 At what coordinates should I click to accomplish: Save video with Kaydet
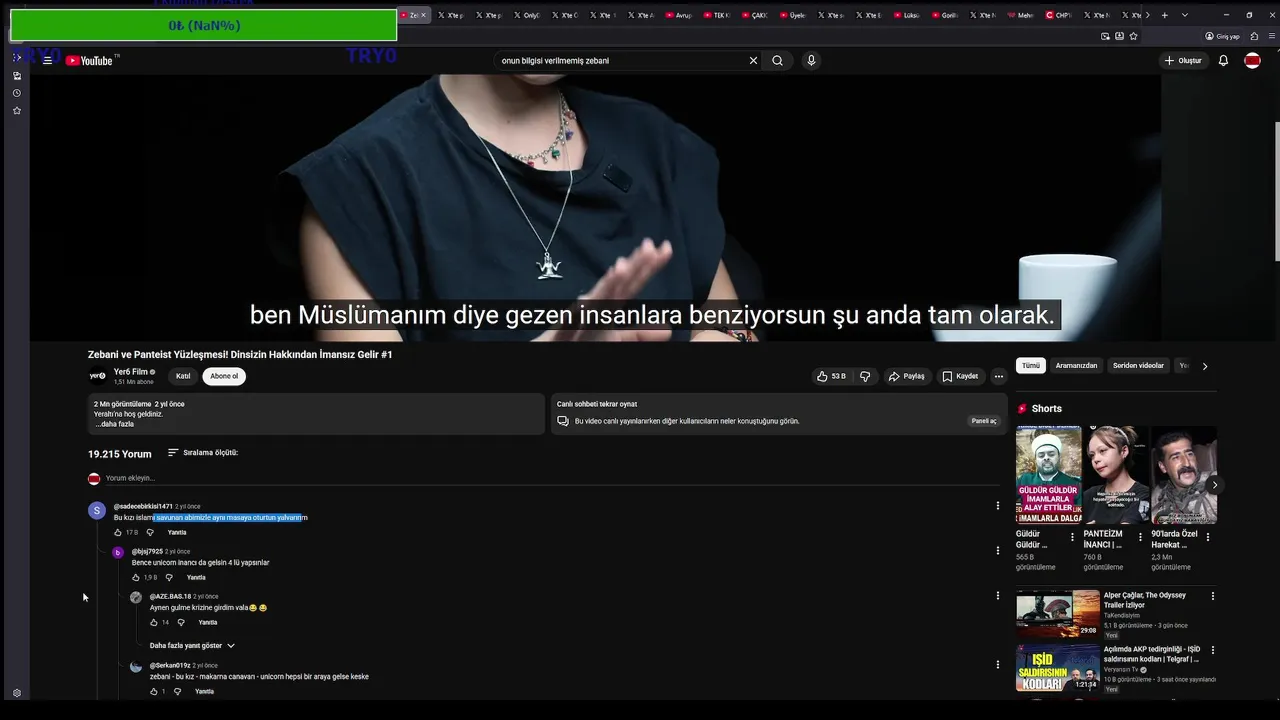click(x=959, y=377)
